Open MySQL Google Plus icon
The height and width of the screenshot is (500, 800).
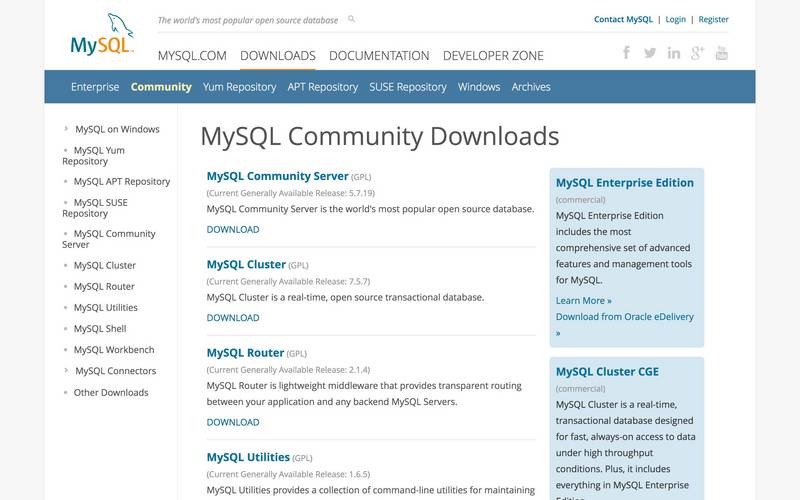coord(697,53)
